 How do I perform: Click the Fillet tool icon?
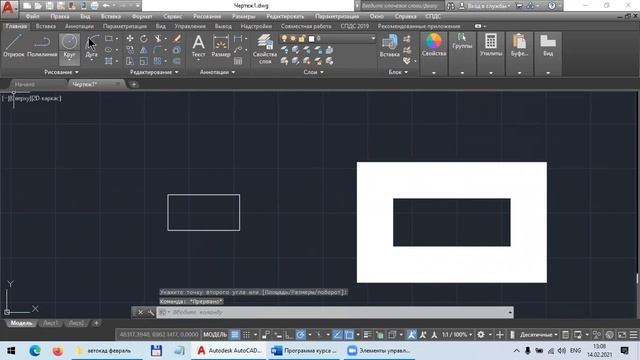coord(158,50)
